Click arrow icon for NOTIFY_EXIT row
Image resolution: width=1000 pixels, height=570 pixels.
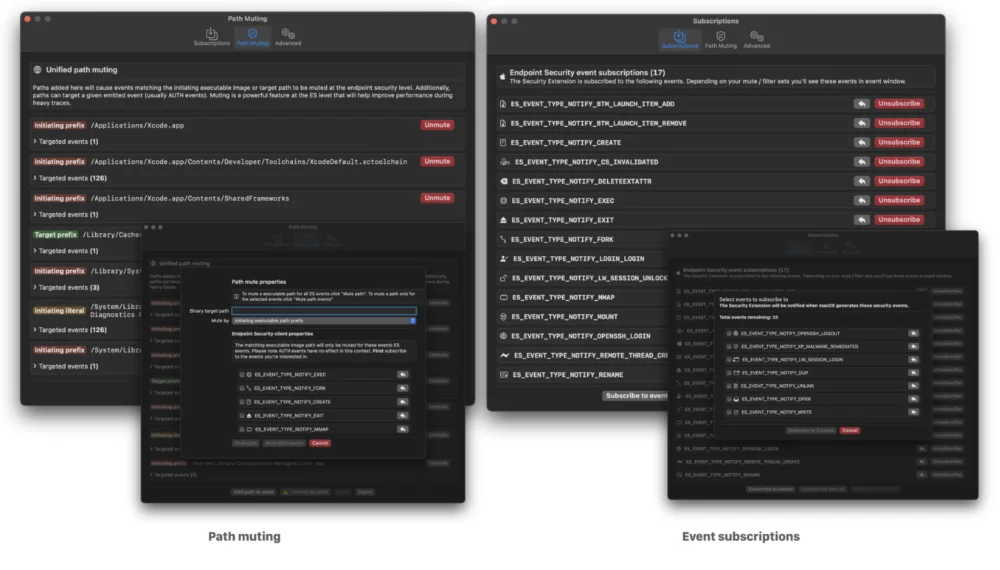(x=862, y=219)
